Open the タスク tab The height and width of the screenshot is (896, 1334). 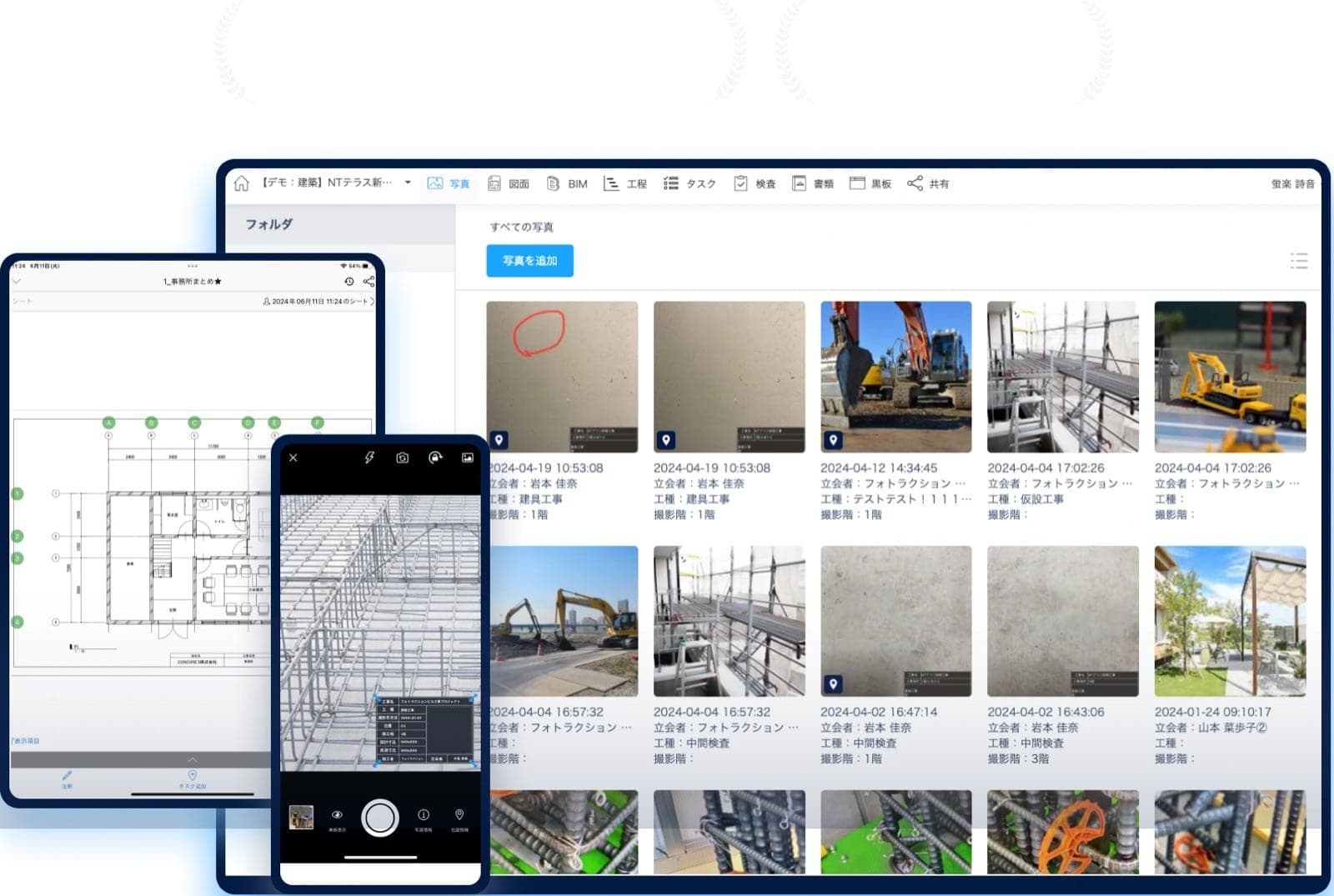(x=690, y=183)
